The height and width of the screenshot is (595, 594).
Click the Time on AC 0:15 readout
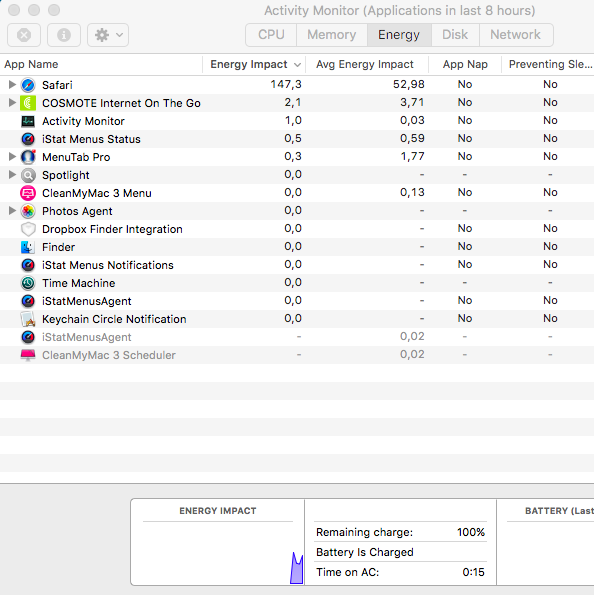(400, 572)
